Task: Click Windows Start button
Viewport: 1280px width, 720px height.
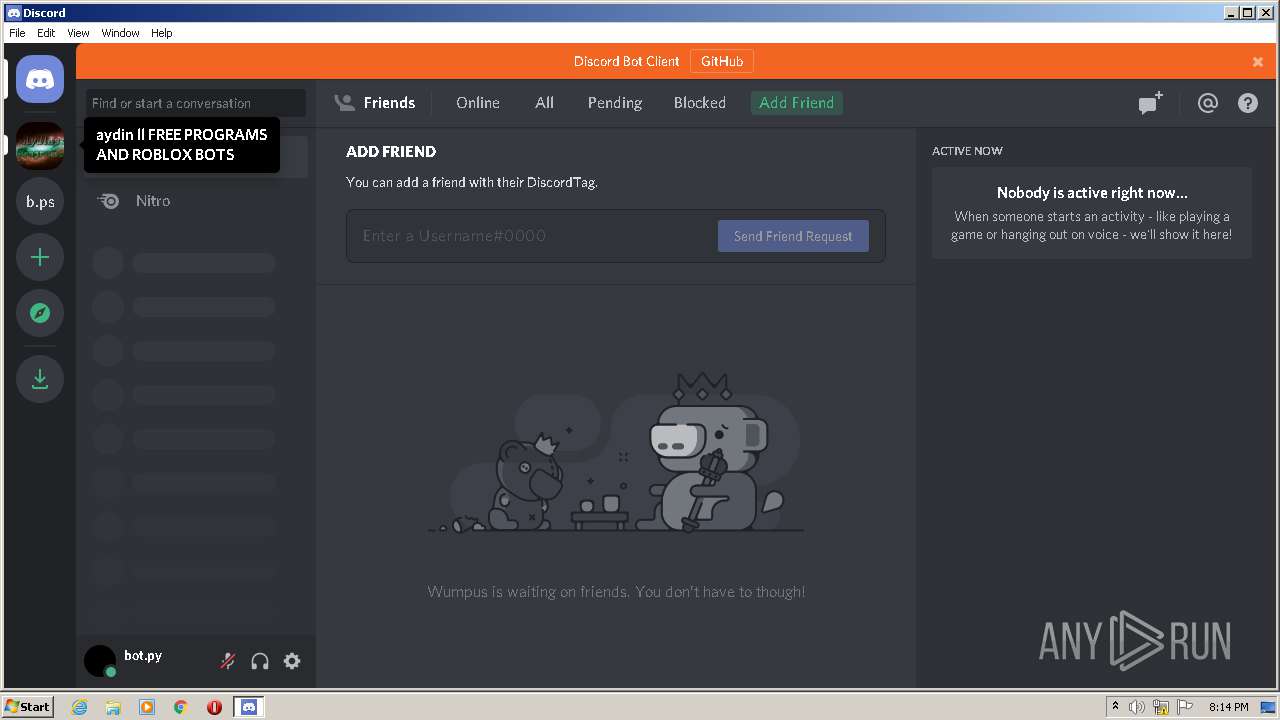Action: [27, 707]
